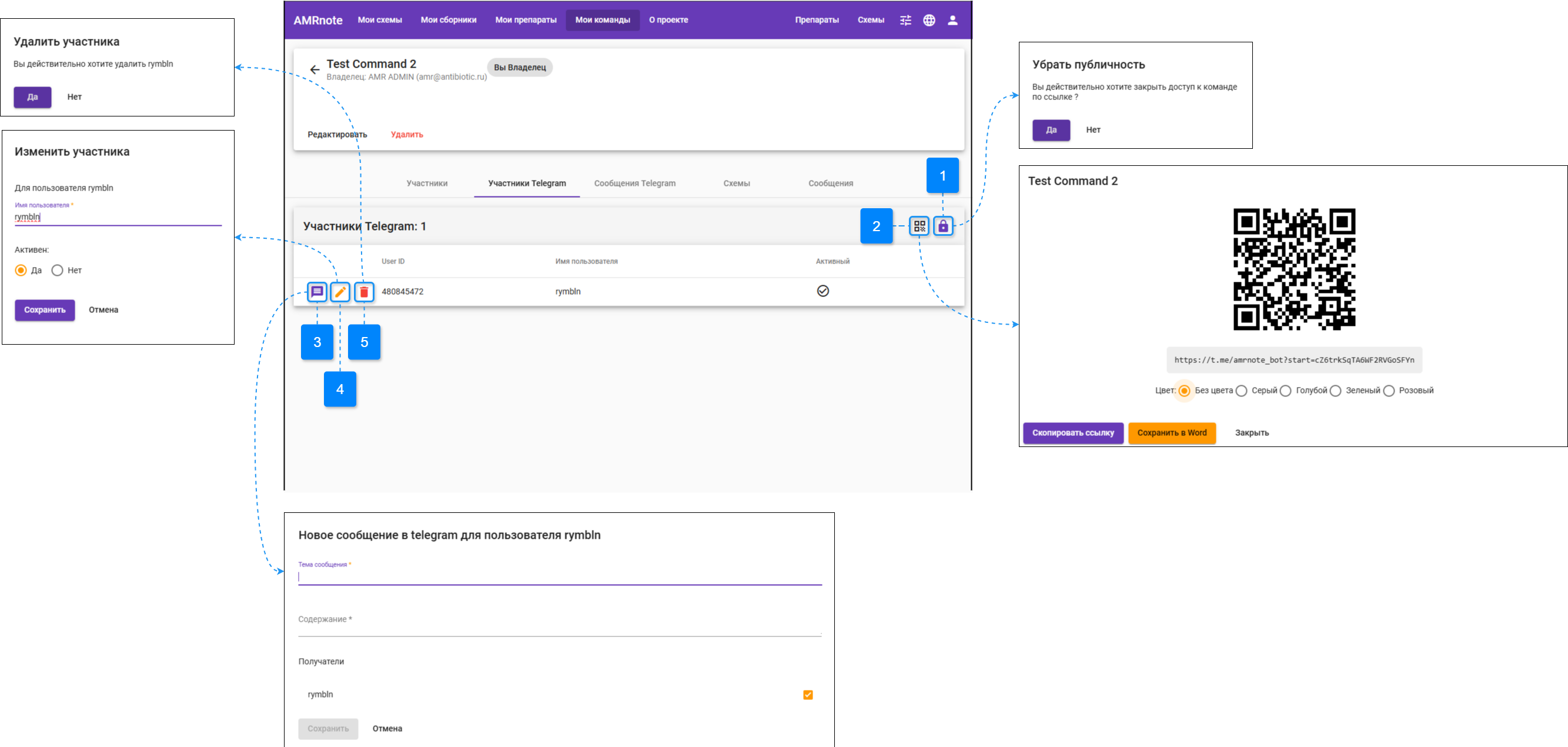
Task: Click the AMRnote logo
Action: [317, 20]
